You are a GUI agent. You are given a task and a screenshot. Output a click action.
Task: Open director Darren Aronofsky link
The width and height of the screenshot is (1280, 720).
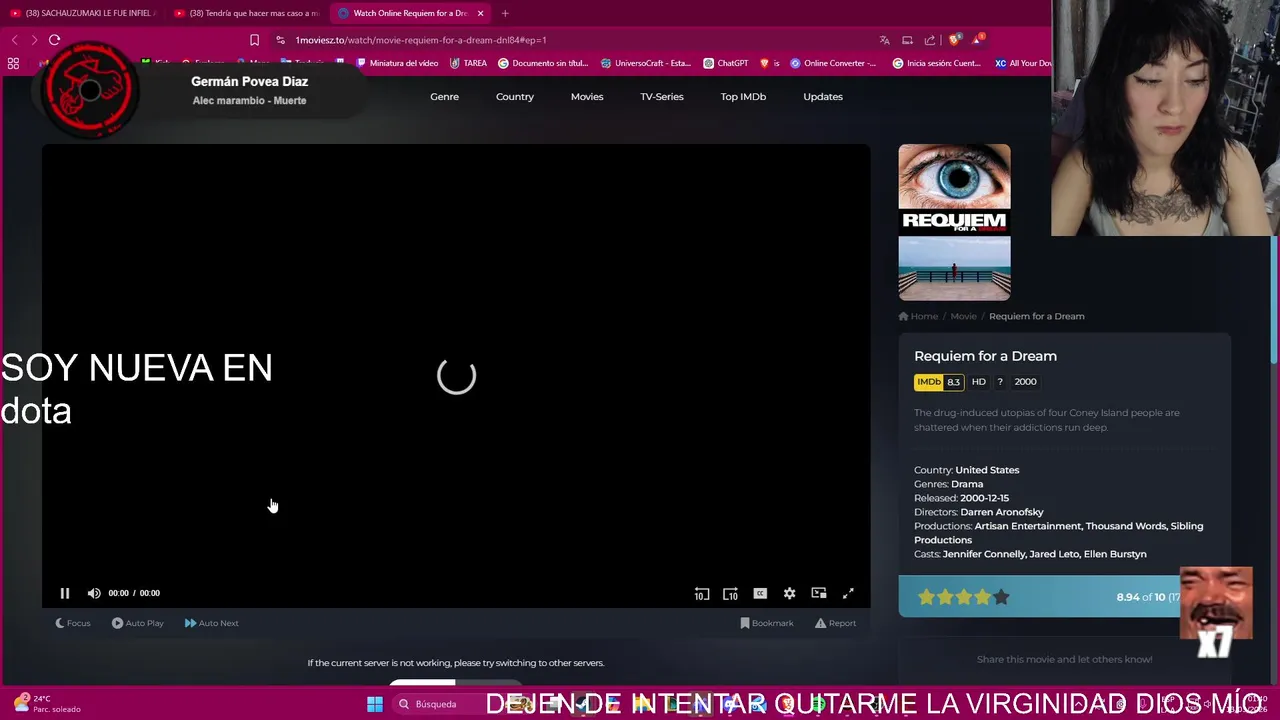click(1002, 512)
